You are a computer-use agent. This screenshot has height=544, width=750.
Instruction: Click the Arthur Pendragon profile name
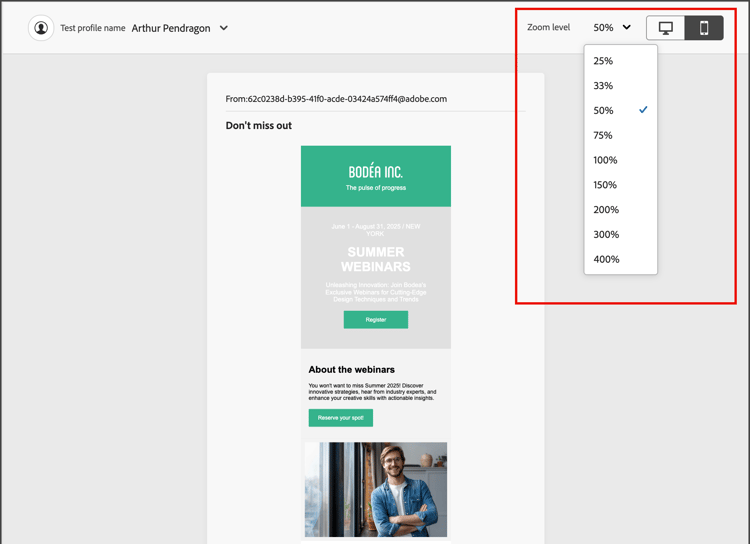click(171, 28)
